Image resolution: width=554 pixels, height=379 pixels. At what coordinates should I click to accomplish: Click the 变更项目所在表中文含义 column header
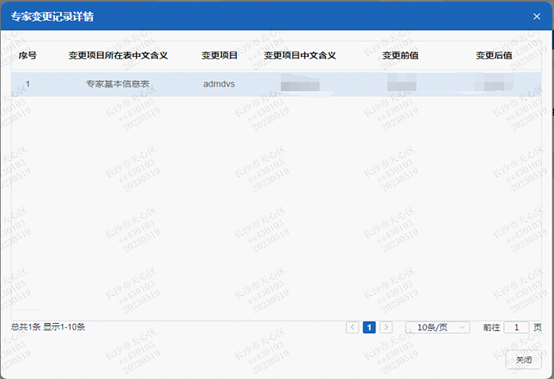[118, 55]
